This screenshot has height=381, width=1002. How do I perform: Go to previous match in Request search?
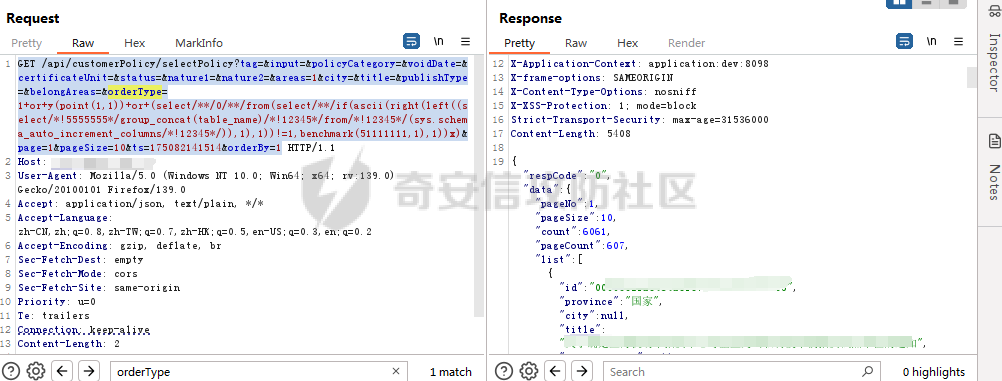coord(61,371)
